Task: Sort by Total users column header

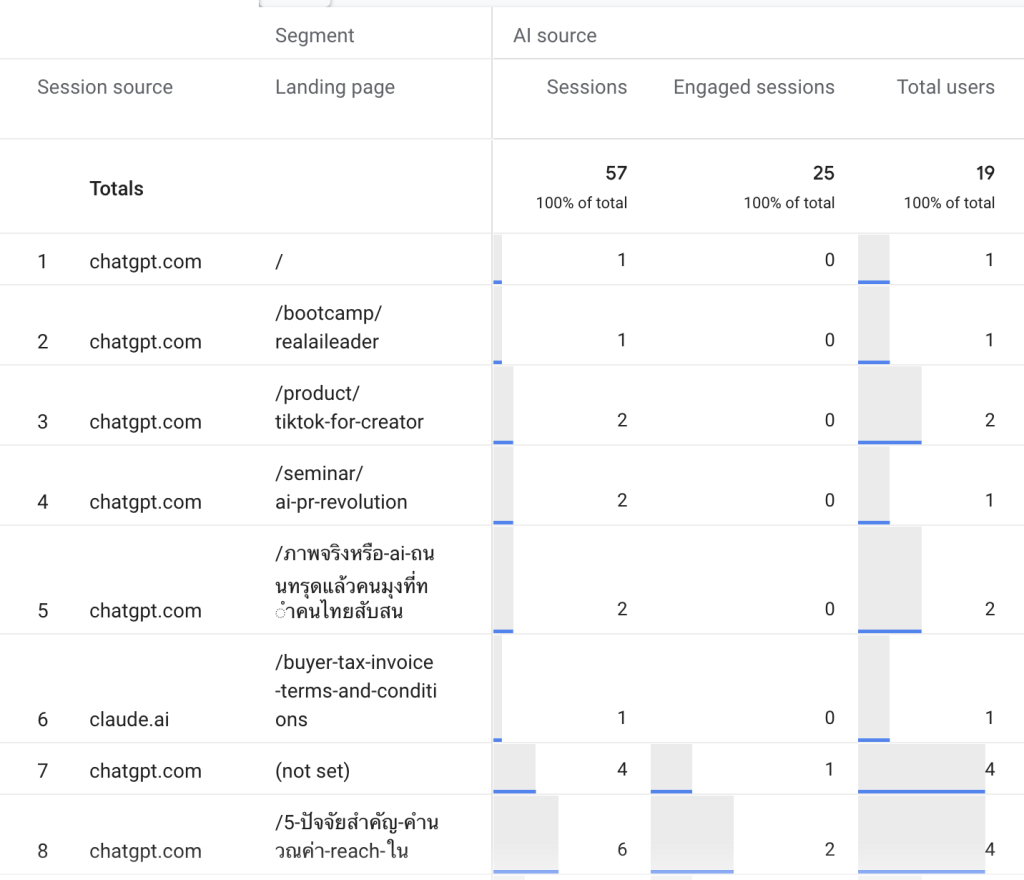Action: click(945, 87)
